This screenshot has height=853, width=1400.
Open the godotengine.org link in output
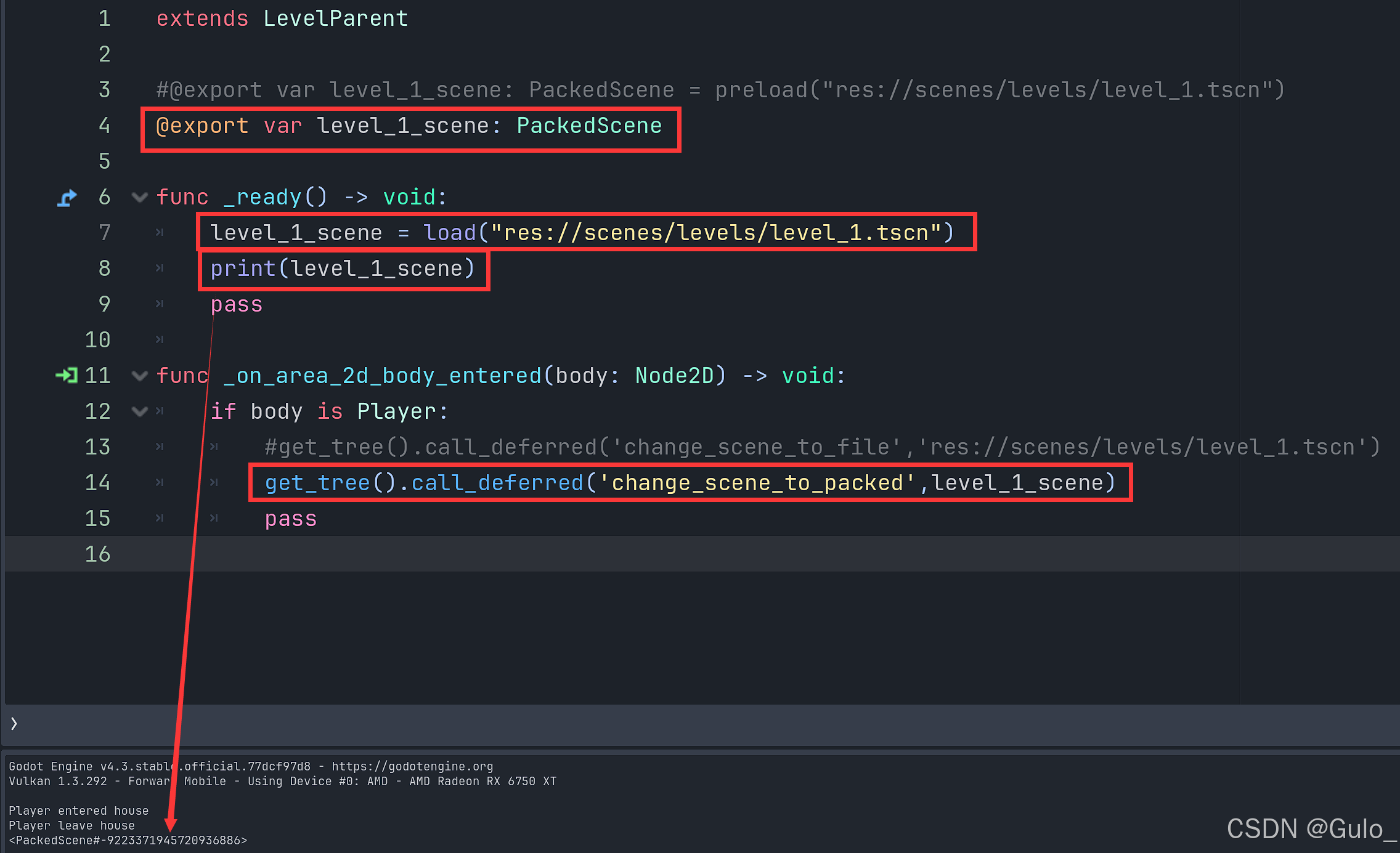412,766
